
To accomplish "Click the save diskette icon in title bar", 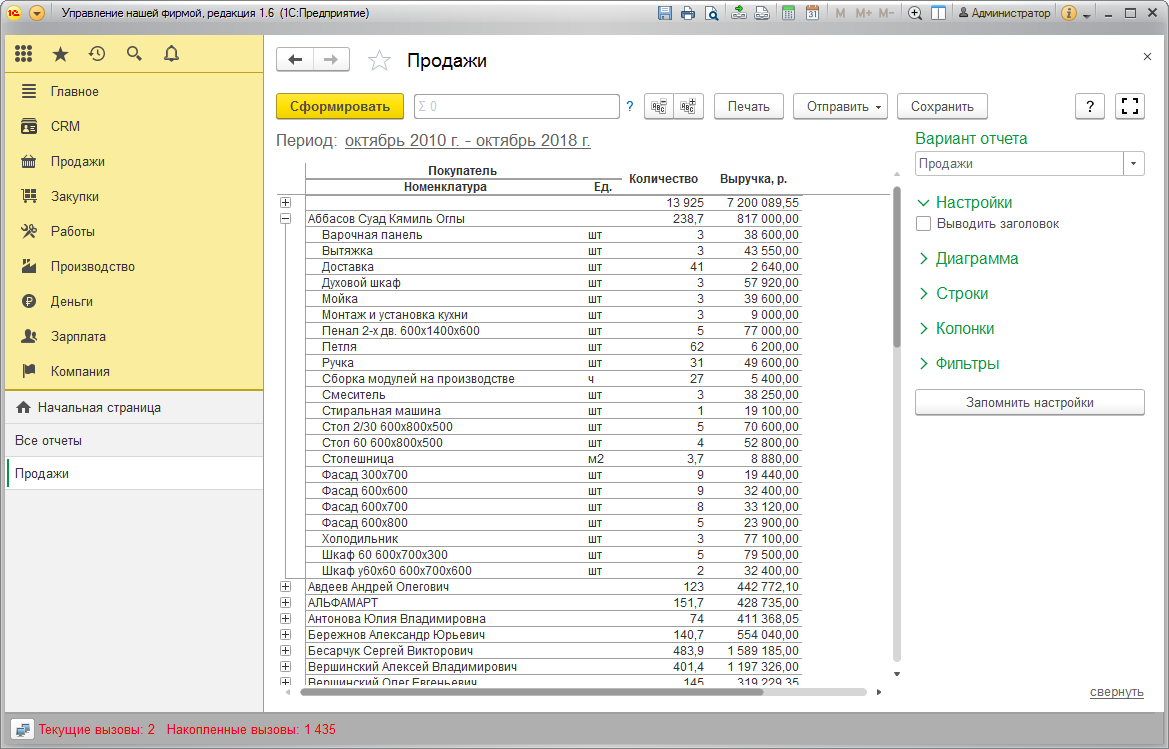I will click(665, 13).
